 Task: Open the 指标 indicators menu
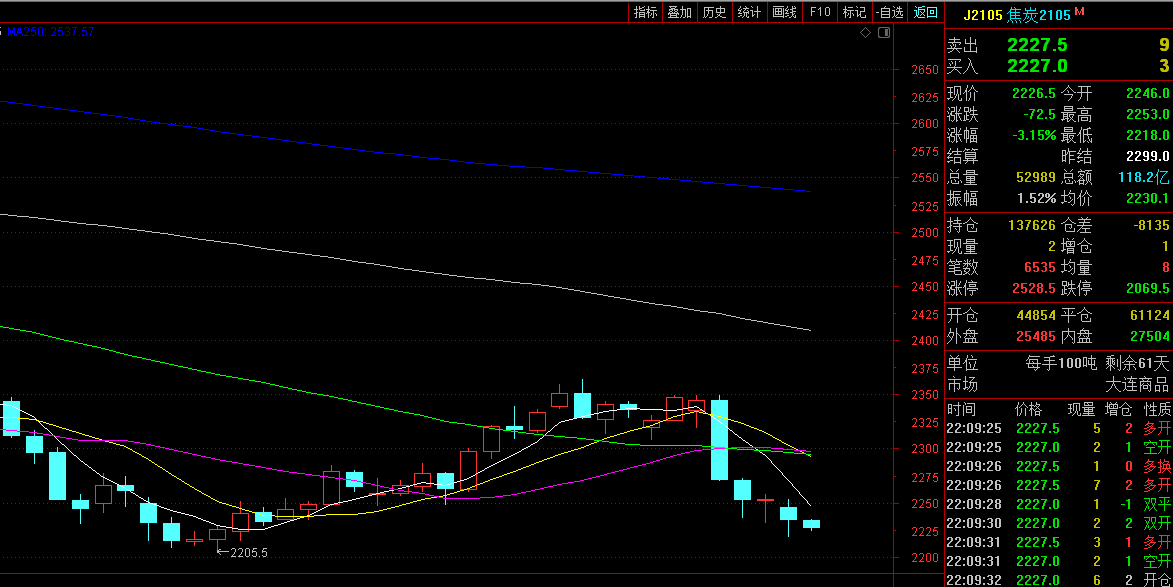point(646,12)
